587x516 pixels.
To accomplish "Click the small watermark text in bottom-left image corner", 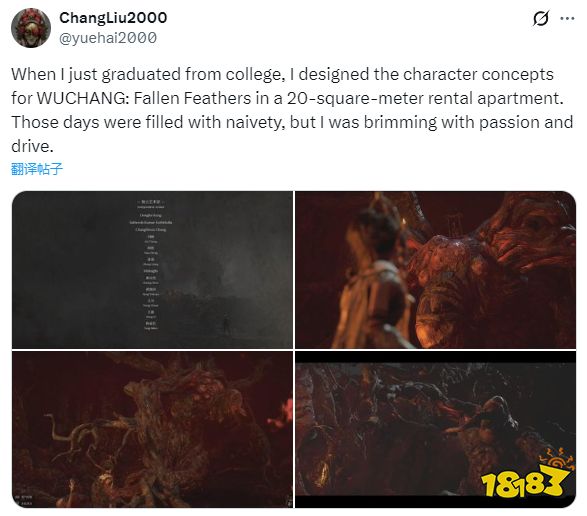I will [23, 501].
